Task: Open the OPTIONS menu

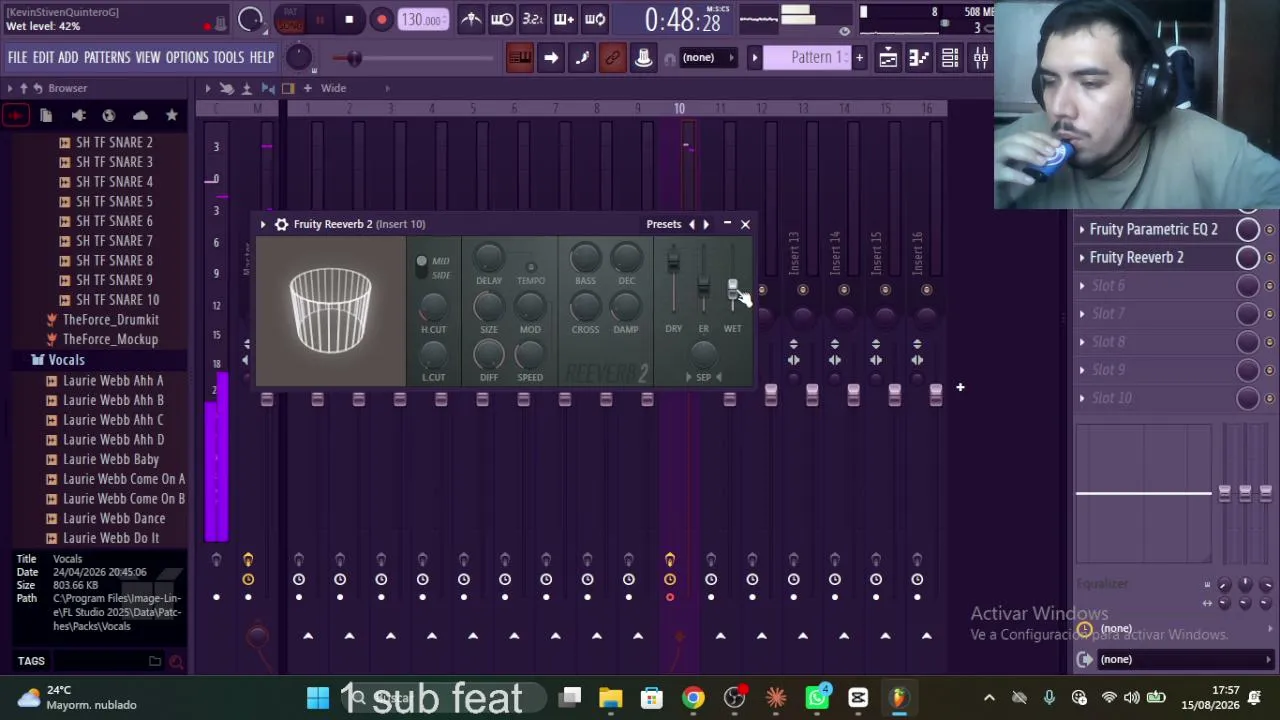Action: 187,58
